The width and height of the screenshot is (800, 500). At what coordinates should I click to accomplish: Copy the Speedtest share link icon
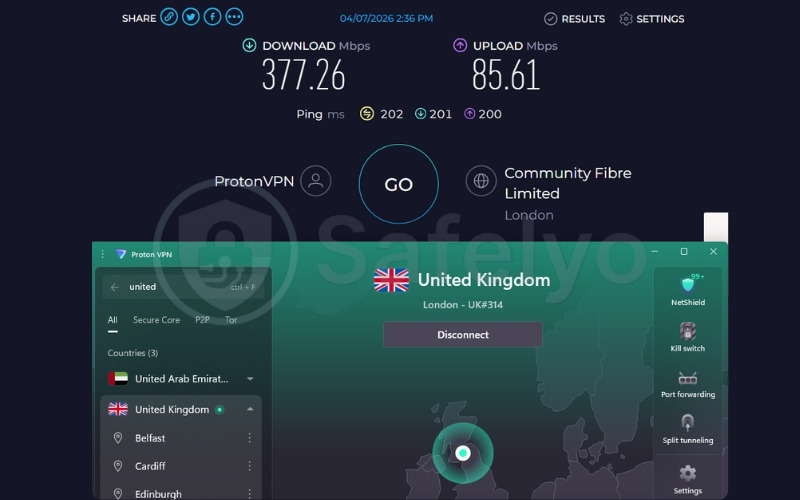(169, 17)
